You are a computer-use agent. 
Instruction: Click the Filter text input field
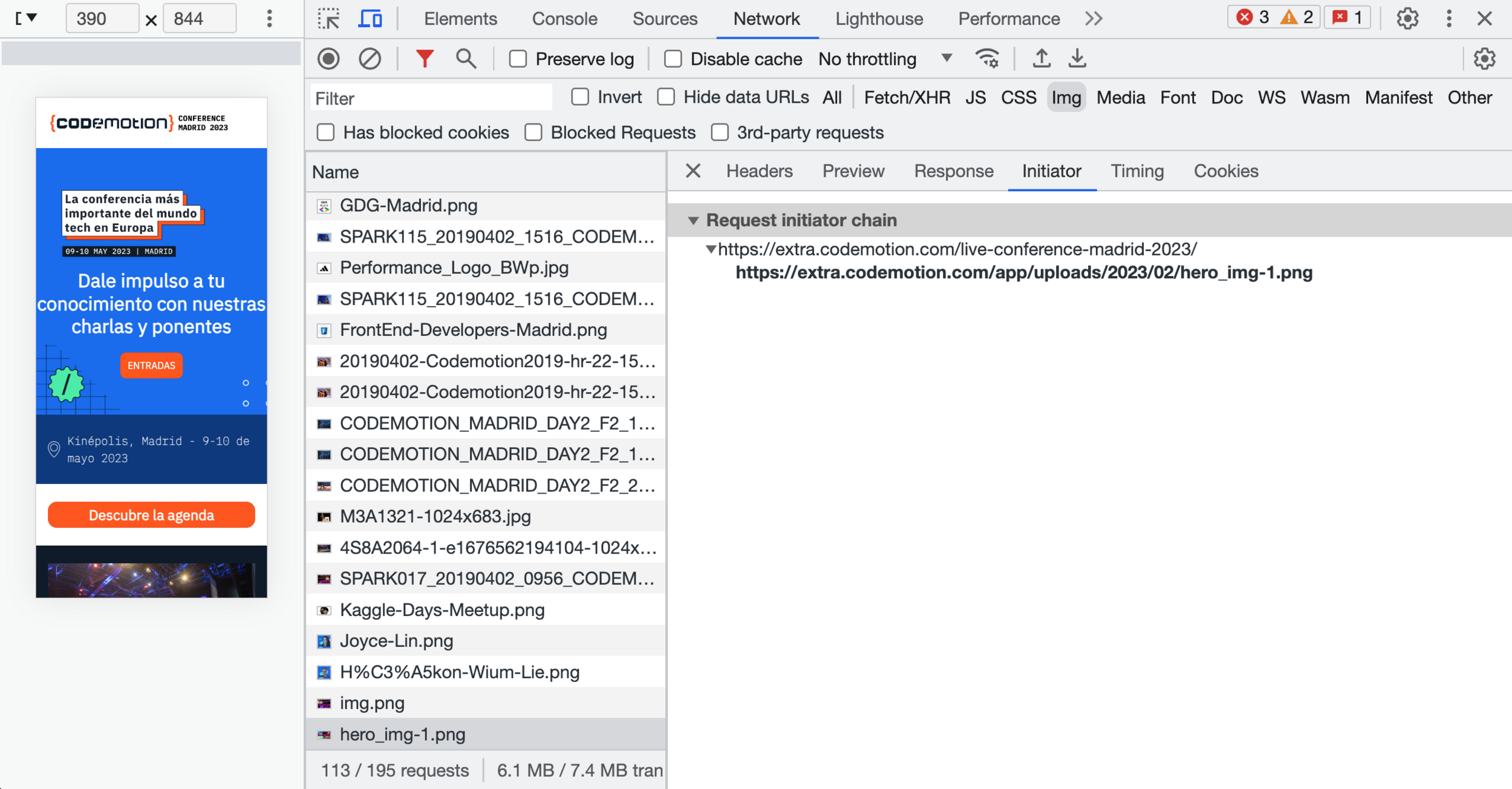[x=431, y=98]
